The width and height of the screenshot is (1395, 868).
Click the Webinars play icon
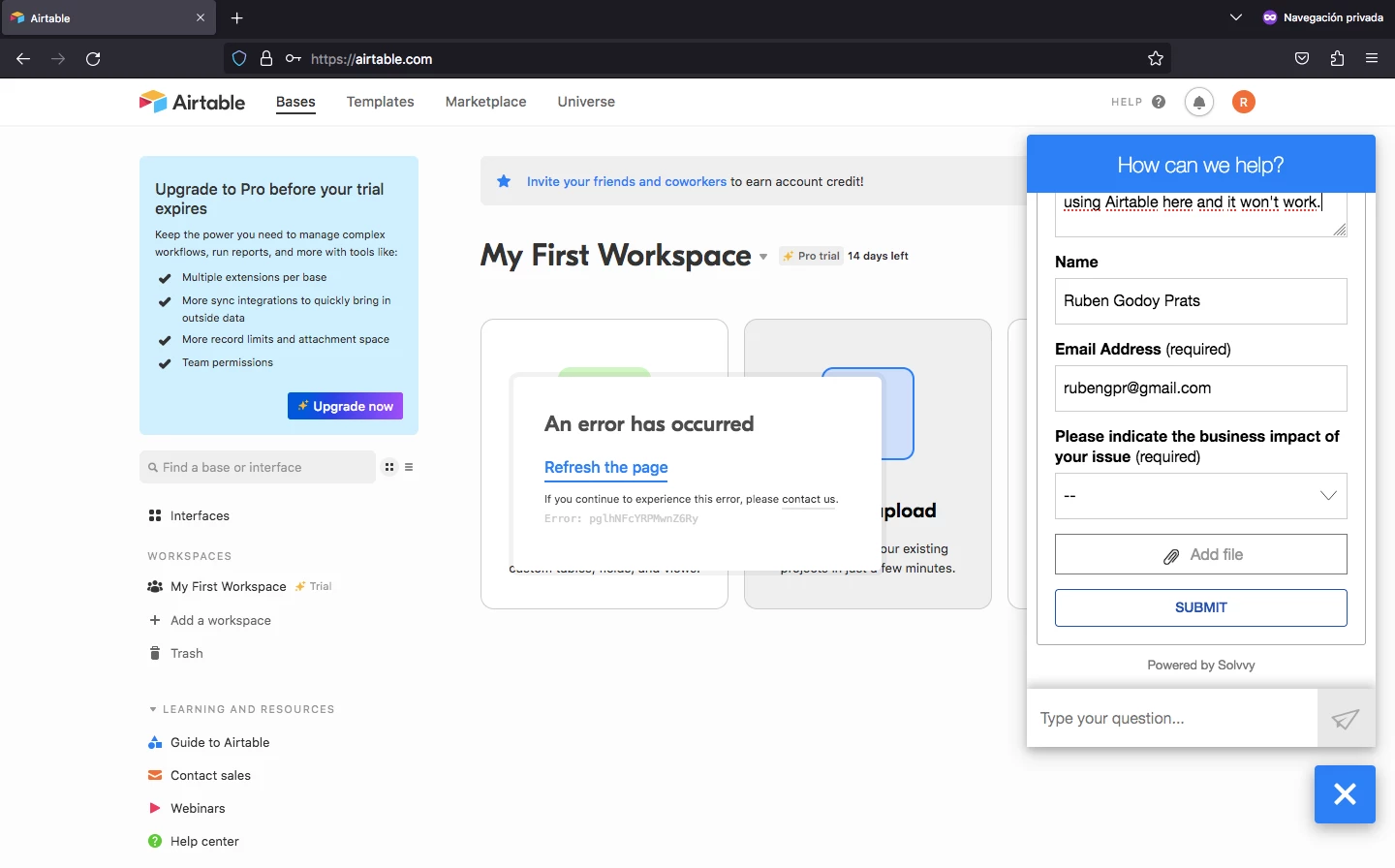155,808
